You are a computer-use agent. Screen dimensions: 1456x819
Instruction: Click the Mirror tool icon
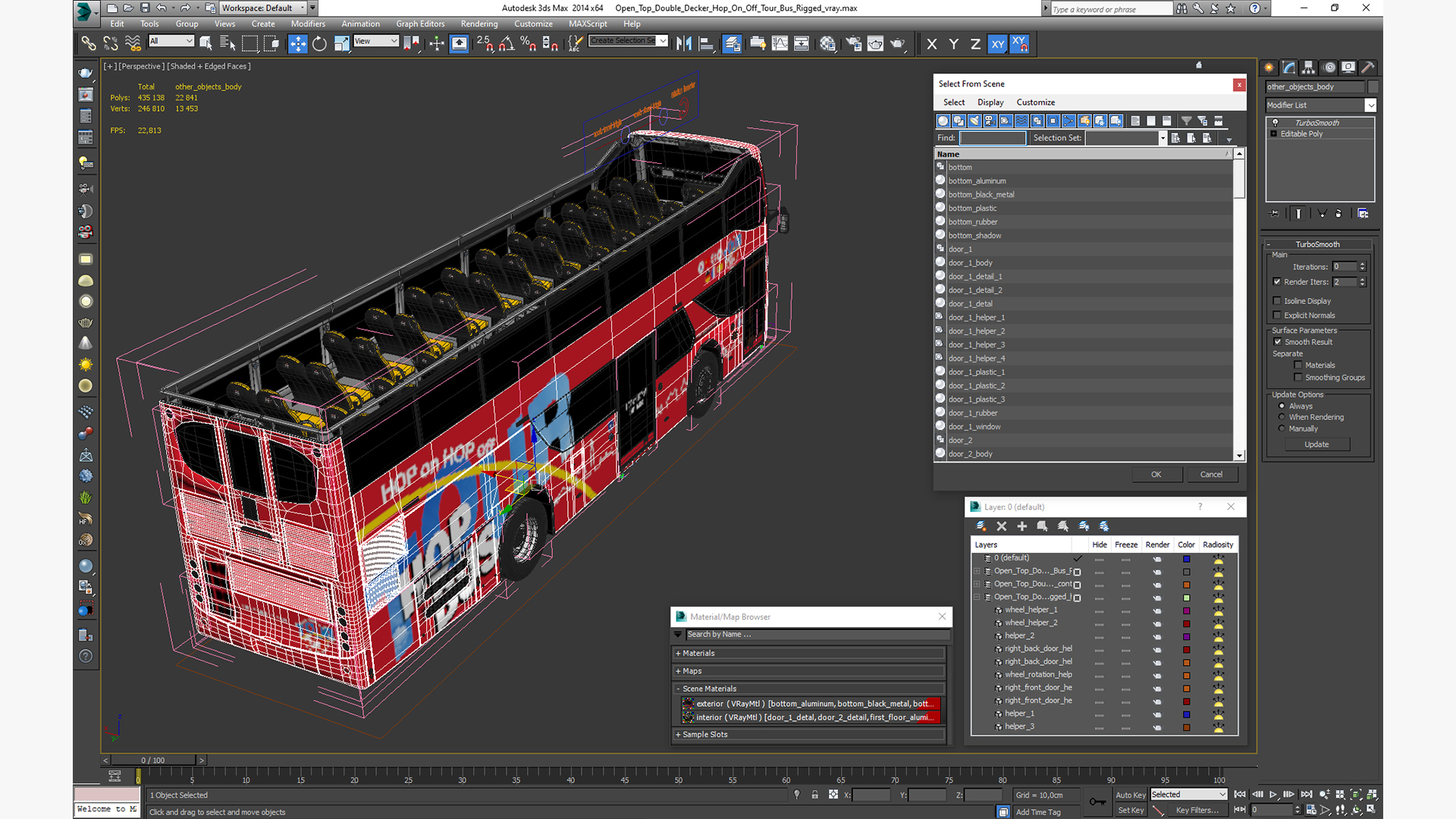pyautogui.click(x=683, y=44)
